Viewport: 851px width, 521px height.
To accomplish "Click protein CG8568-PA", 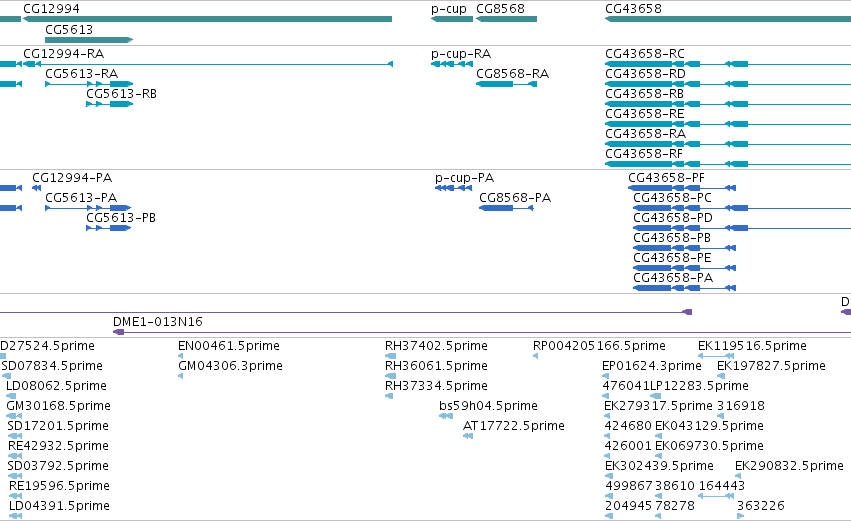I will click(515, 198).
